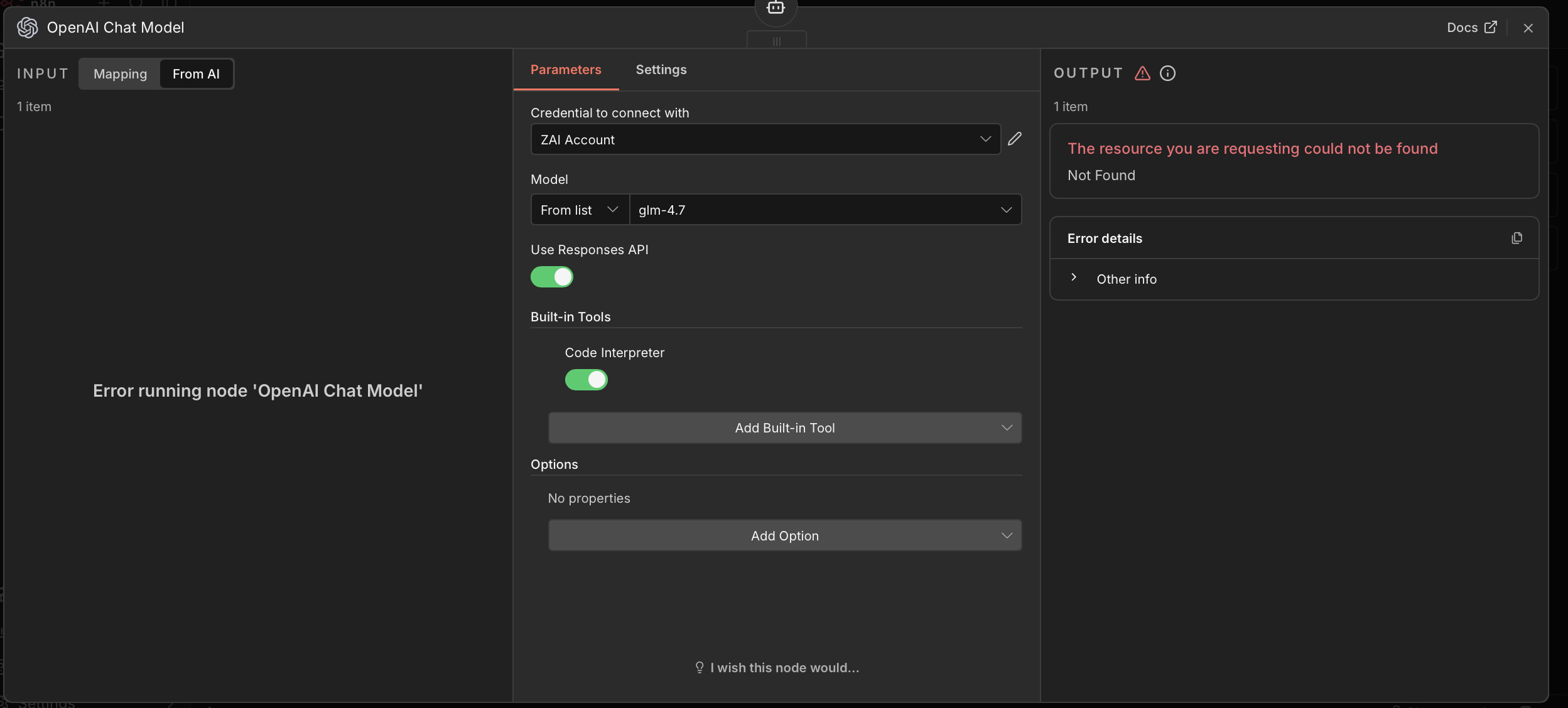
Task: Click the lightbulb icon in the footer
Action: 699,667
